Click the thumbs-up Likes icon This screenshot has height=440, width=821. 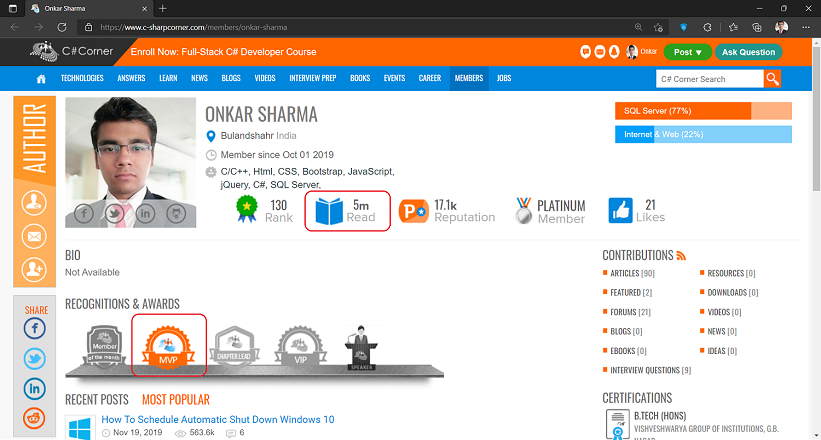[620, 211]
